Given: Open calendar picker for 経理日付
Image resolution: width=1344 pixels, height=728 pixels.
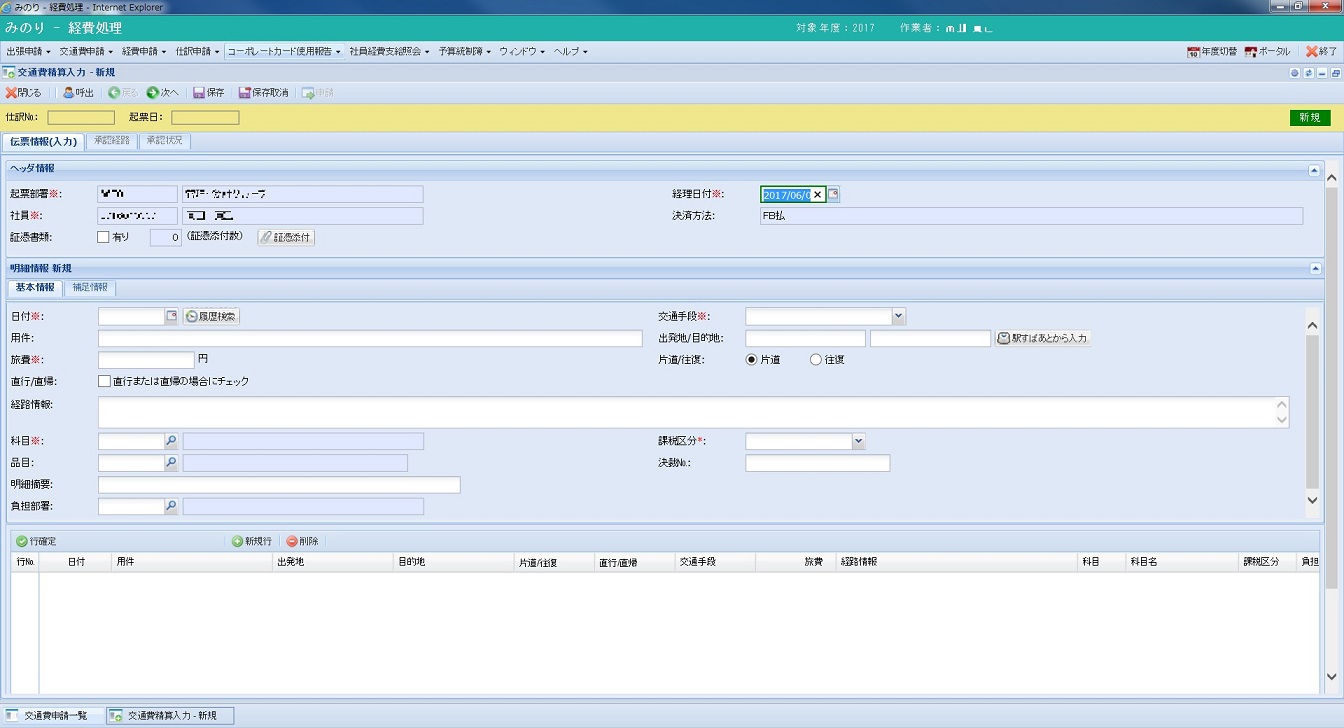Looking at the screenshot, I should point(834,194).
